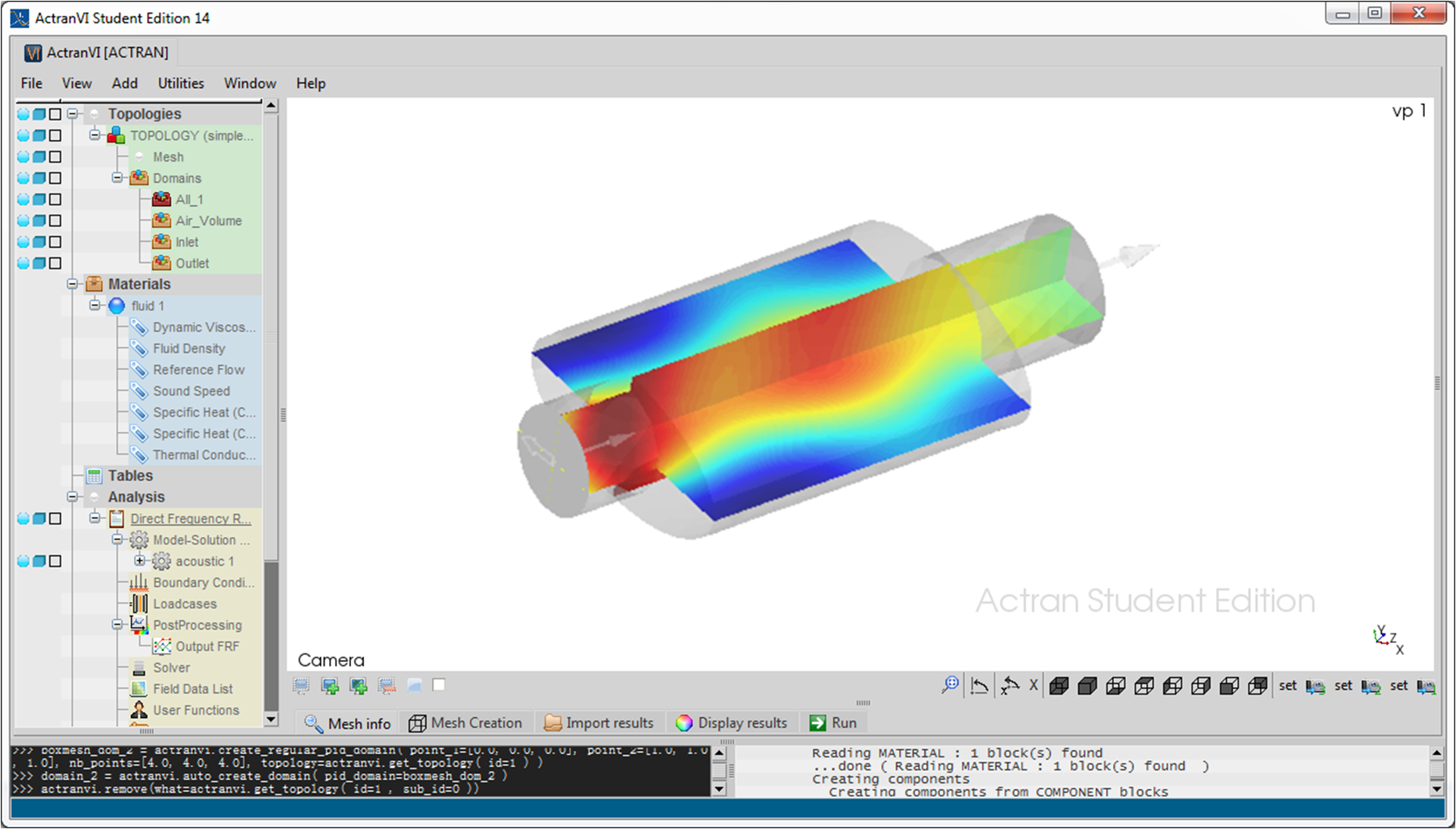
Task: Click the last wireframe cube view icon
Action: [x=1258, y=686]
